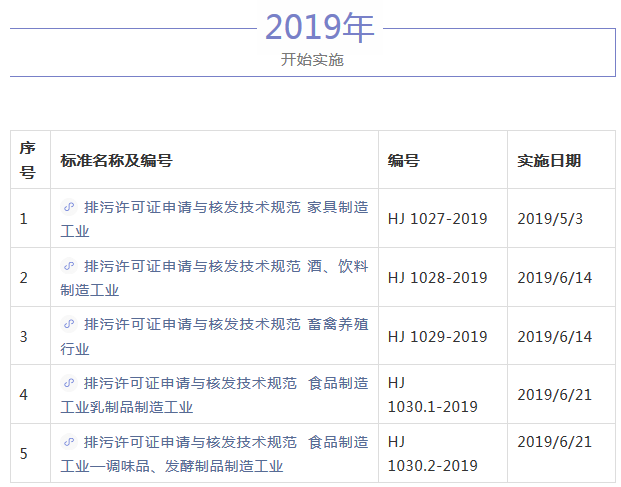The width and height of the screenshot is (621, 487).
Task: Click the link icon before 酒、饮料制造工业 standard
Action: 69,267
